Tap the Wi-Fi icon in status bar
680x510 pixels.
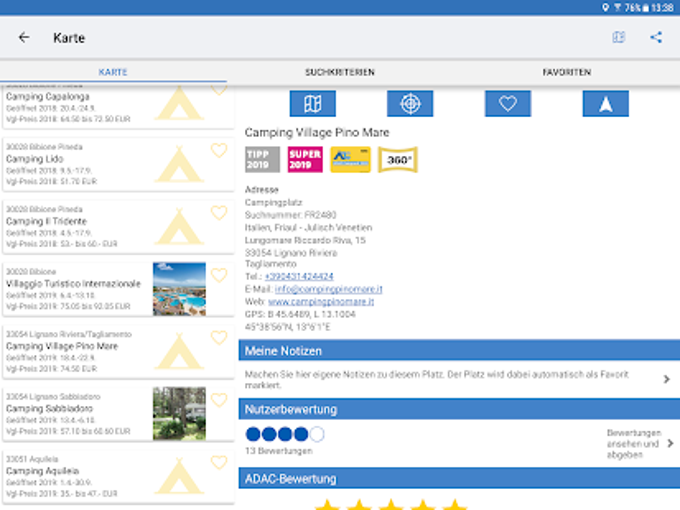pos(618,7)
